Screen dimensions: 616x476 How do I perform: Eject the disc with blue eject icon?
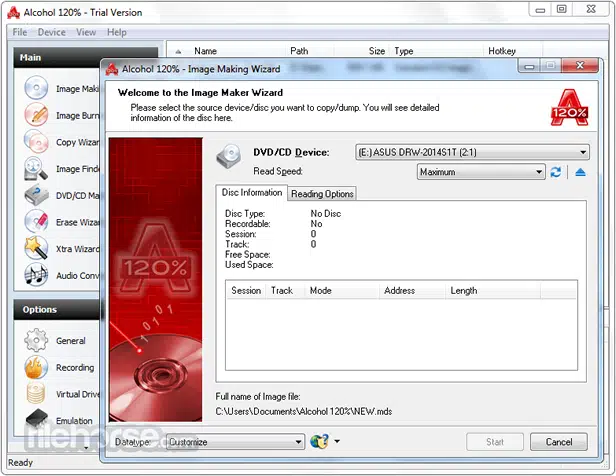[580, 172]
